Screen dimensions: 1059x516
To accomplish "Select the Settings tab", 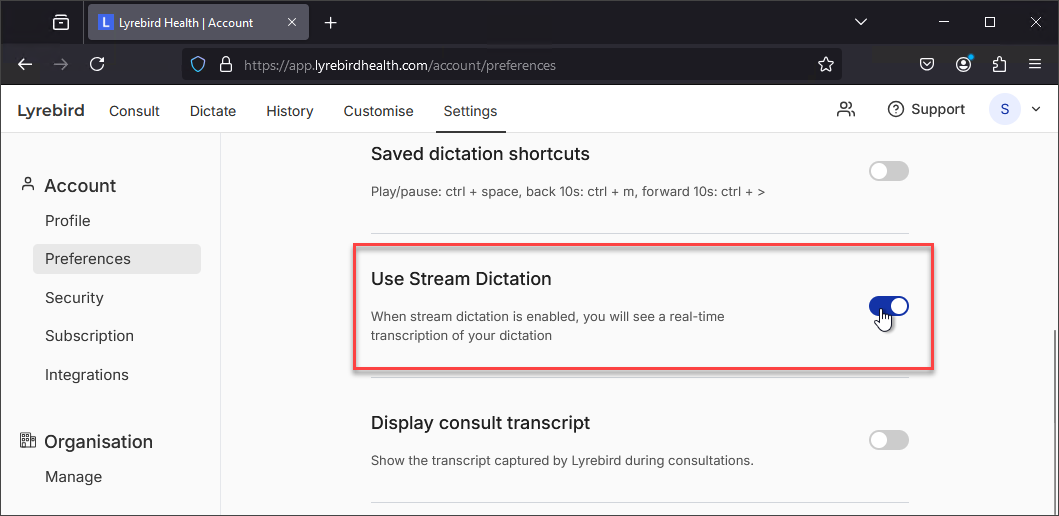I will (470, 111).
